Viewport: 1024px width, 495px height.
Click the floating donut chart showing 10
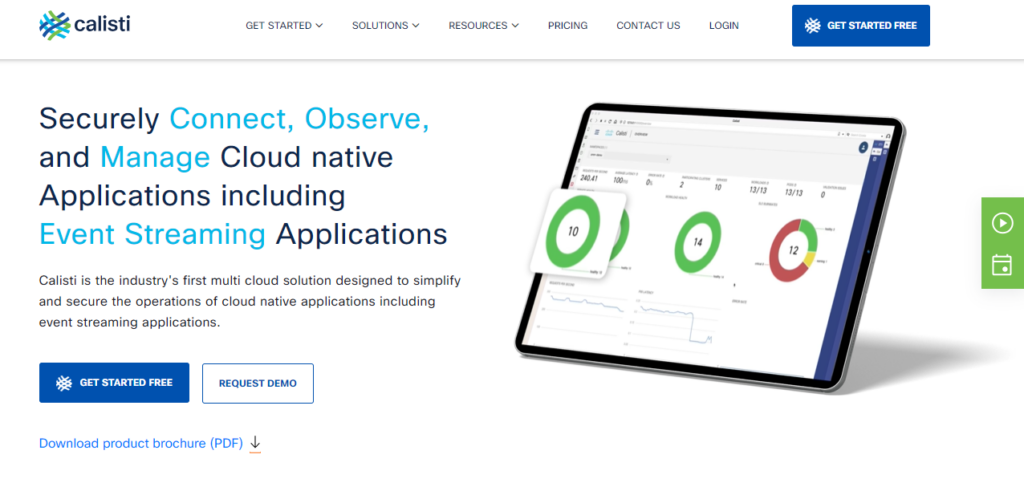[x=573, y=232]
